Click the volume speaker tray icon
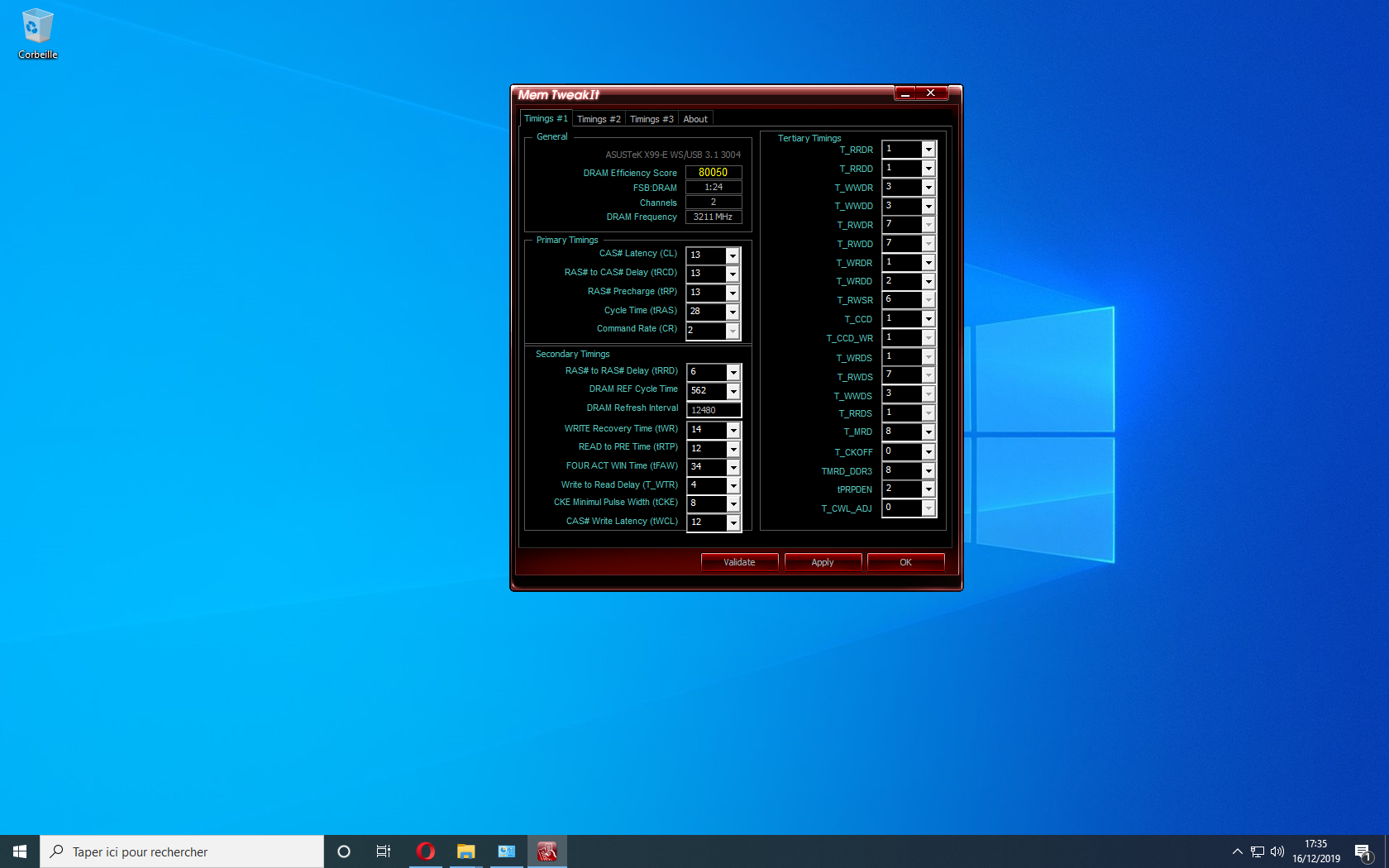Screen dimensions: 1389x868 1277,851
